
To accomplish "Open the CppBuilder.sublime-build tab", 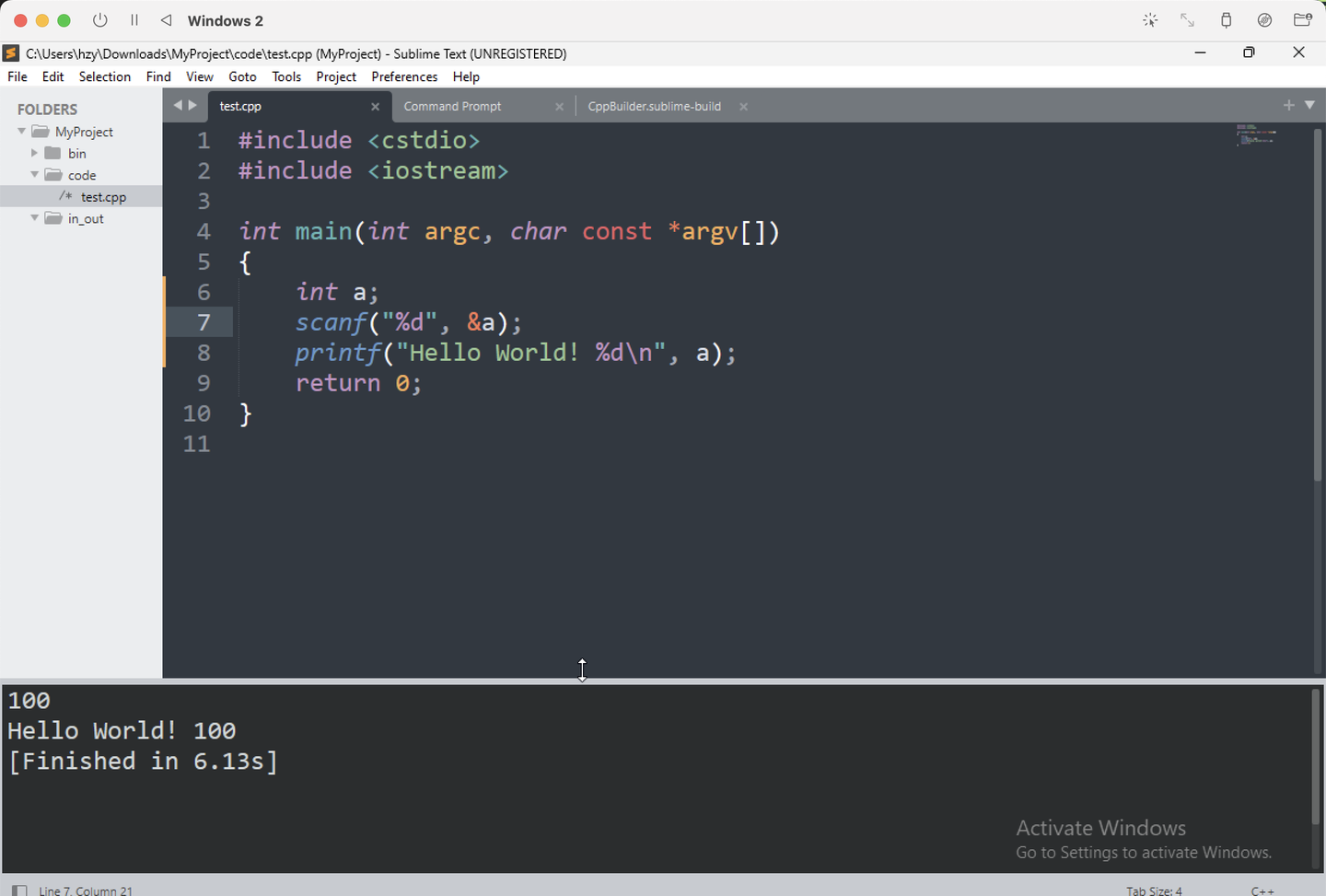I will click(x=654, y=105).
